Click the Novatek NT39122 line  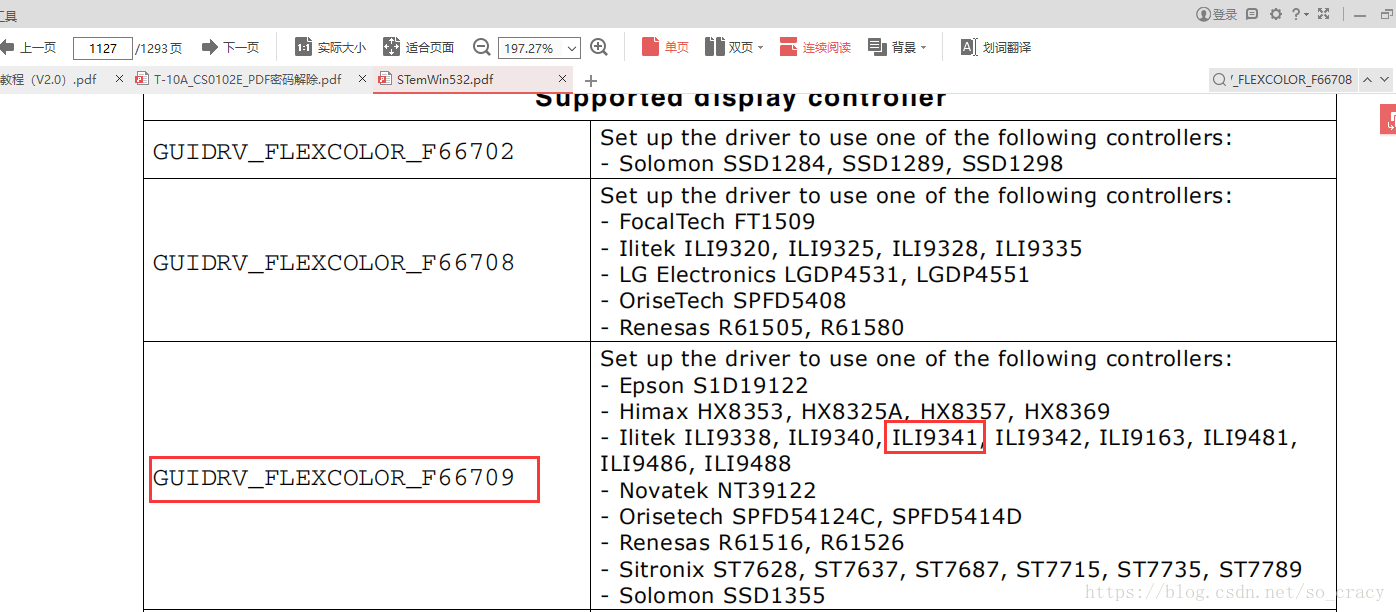click(708, 490)
